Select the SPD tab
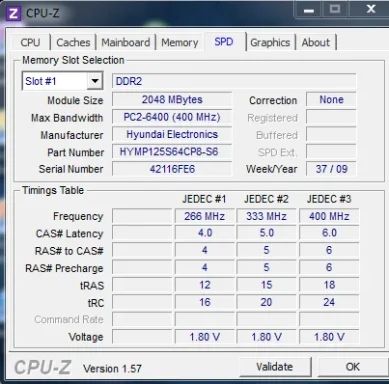The width and height of the screenshot is (389, 384). tap(224, 42)
